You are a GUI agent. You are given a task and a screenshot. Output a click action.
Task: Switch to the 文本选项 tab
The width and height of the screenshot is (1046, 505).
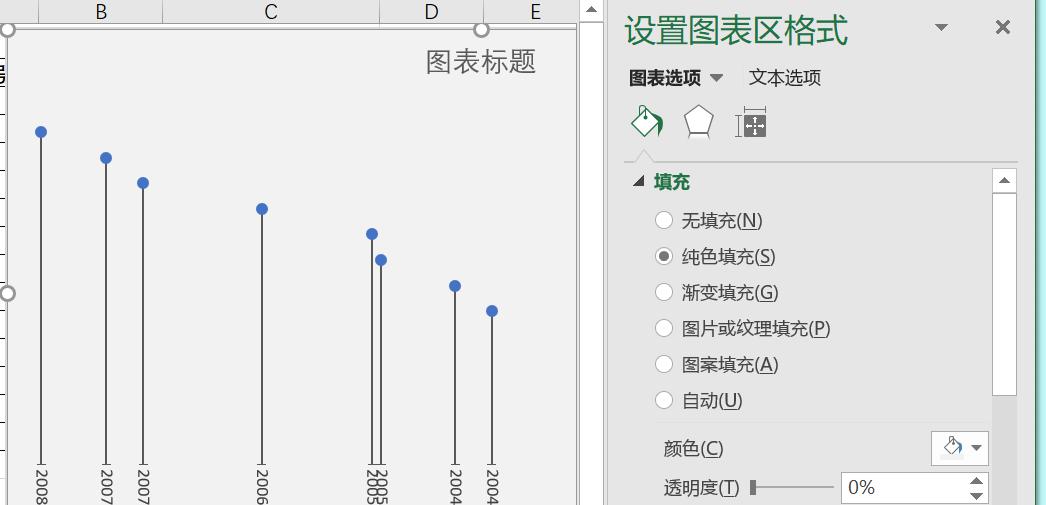coord(784,78)
